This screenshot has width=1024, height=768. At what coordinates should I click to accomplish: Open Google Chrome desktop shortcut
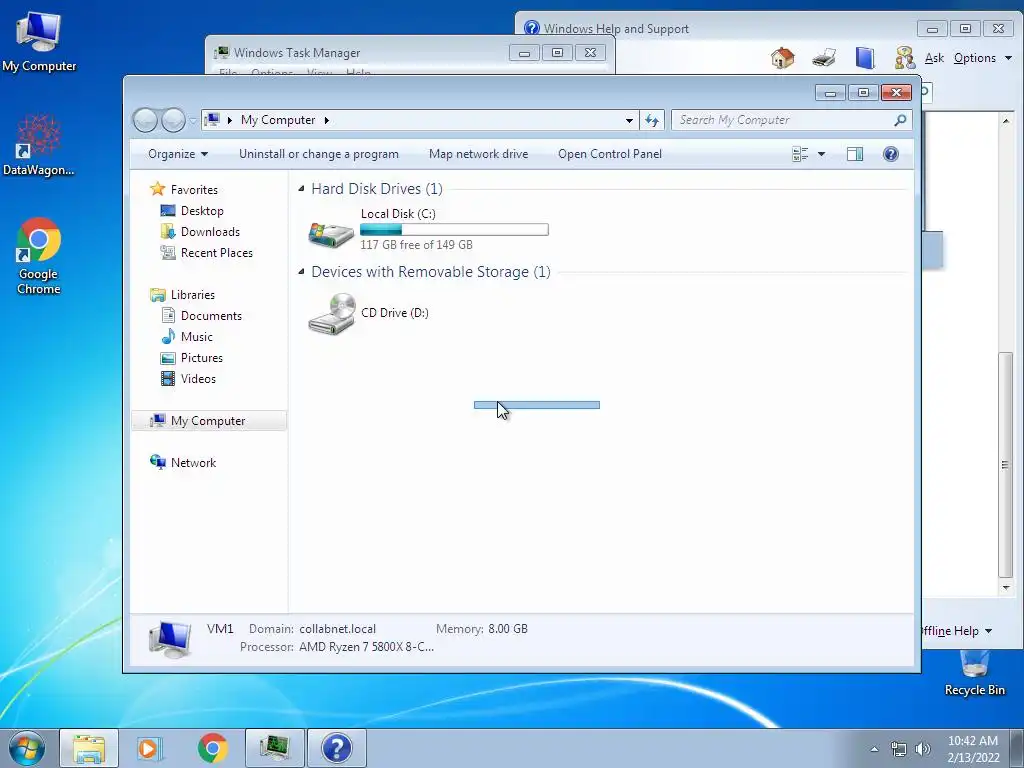click(39, 256)
